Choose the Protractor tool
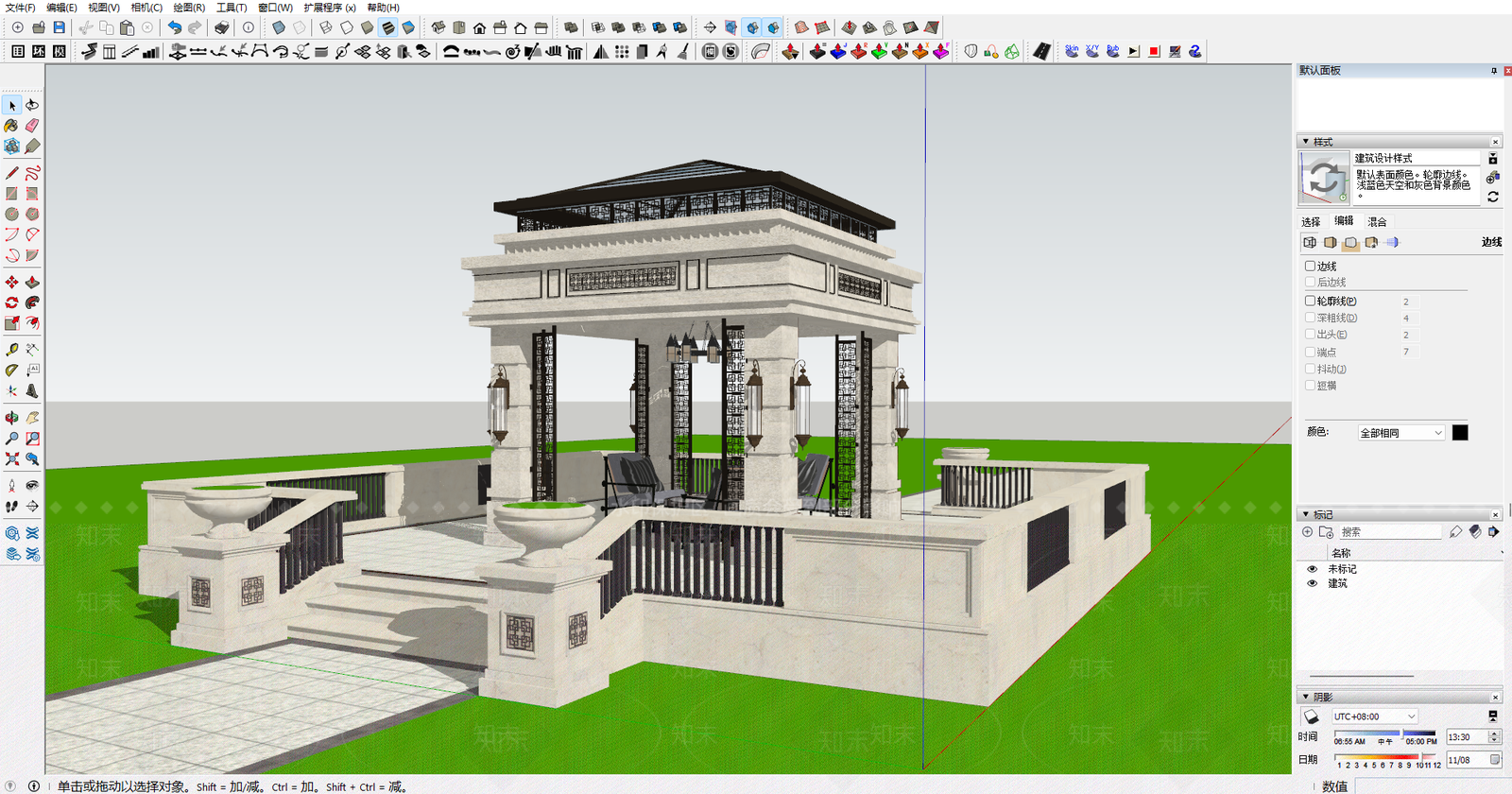The height and width of the screenshot is (794, 1512). [12, 371]
